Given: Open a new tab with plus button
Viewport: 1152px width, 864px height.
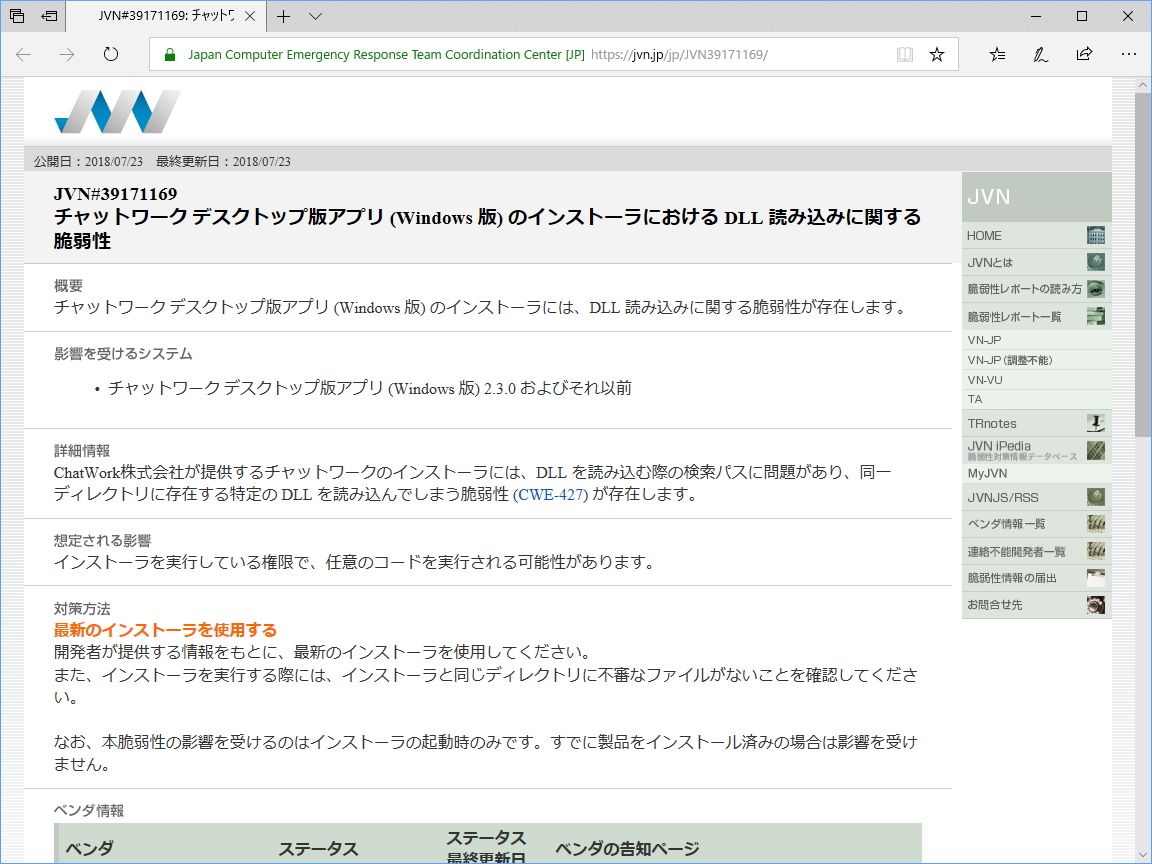Looking at the screenshot, I should [x=284, y=16].
